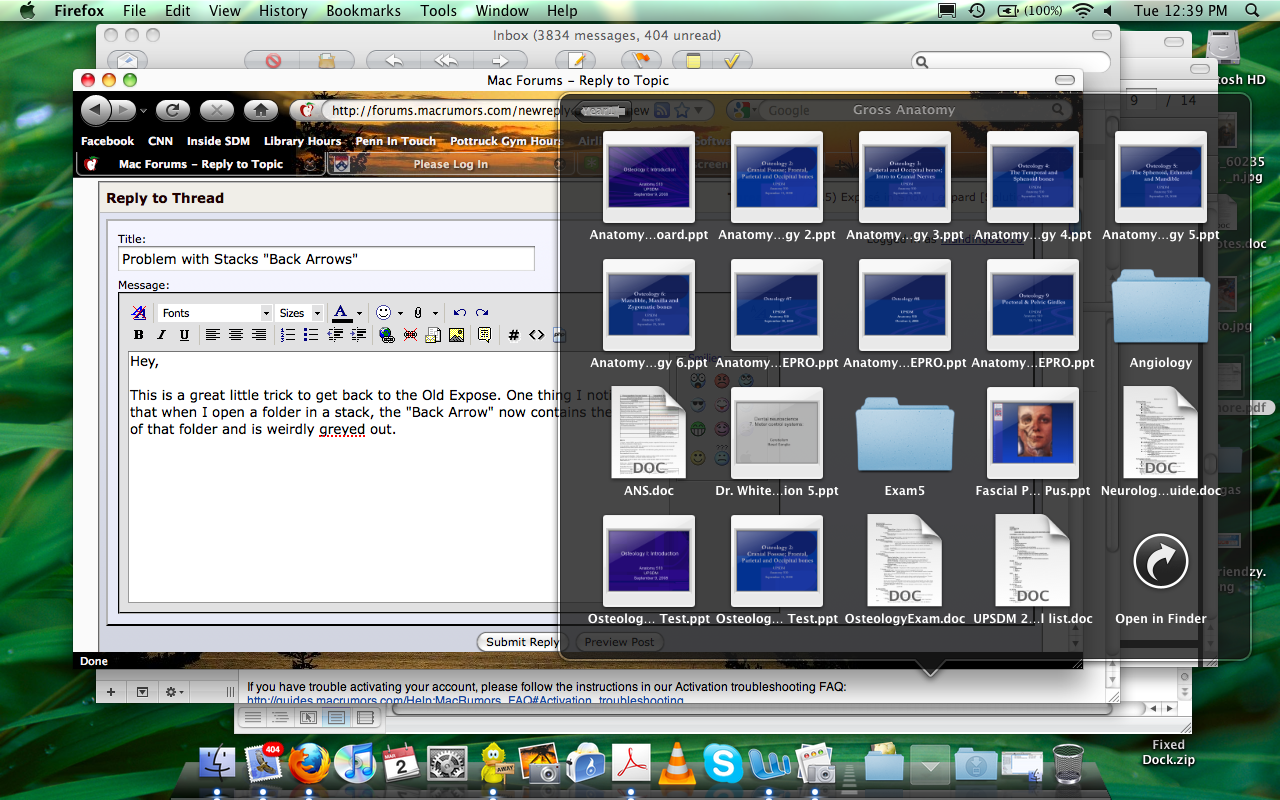The image size is (1280, 800).
Task: Expand the text color dropdown arrow
Action: pyautogui.click(x=359, y=313)
